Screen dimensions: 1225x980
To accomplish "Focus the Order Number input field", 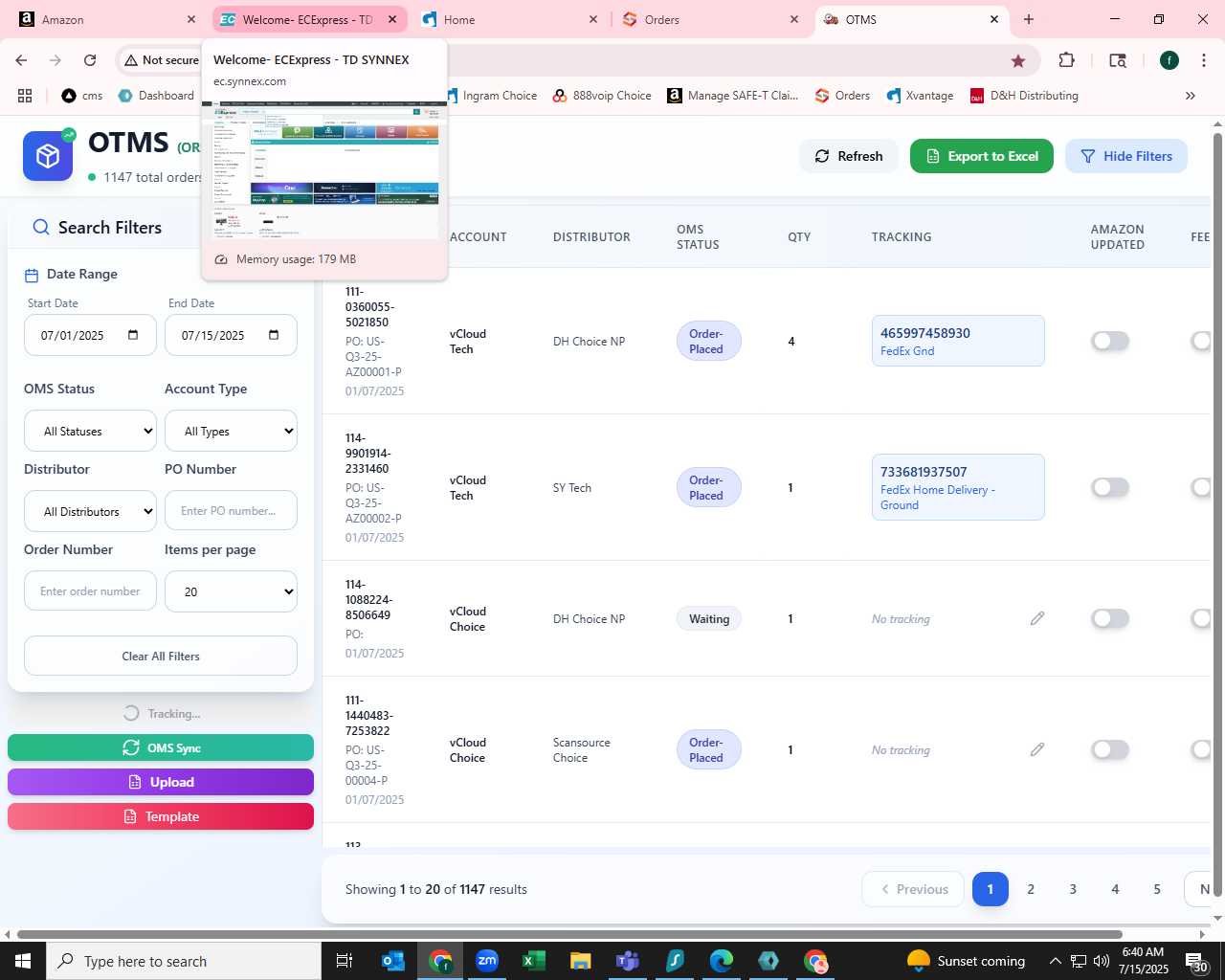I will pyautogui.click(x=90, y=590).
